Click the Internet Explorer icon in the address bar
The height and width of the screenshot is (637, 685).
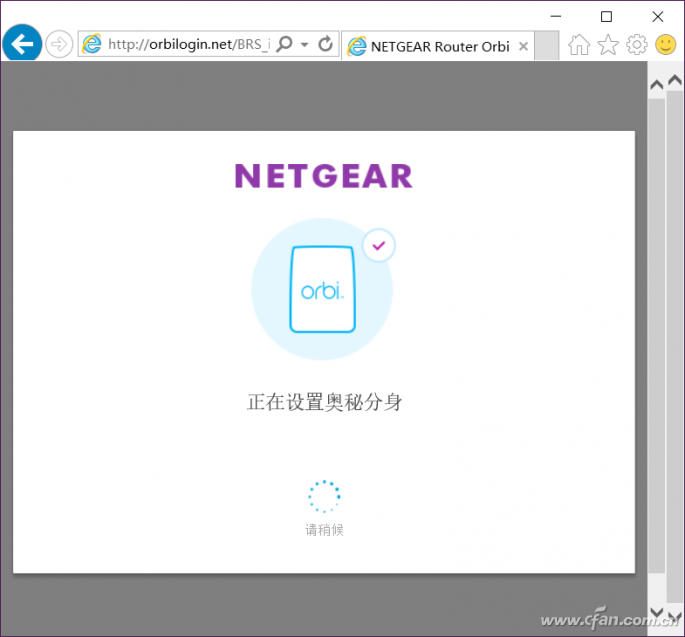click(92, 44)
